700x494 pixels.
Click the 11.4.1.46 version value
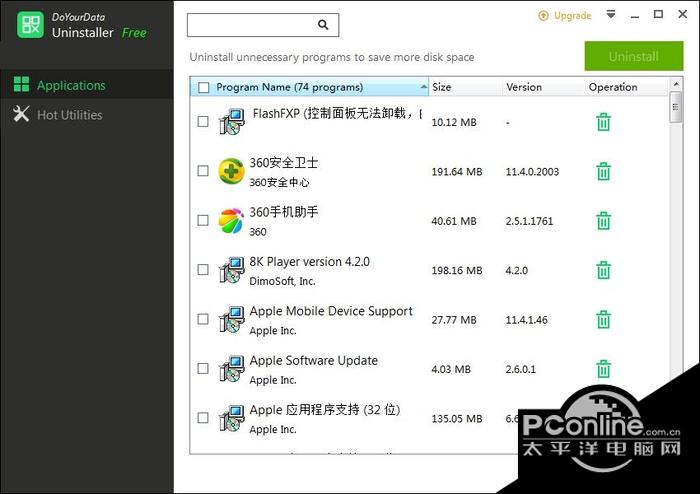(526, 320)
